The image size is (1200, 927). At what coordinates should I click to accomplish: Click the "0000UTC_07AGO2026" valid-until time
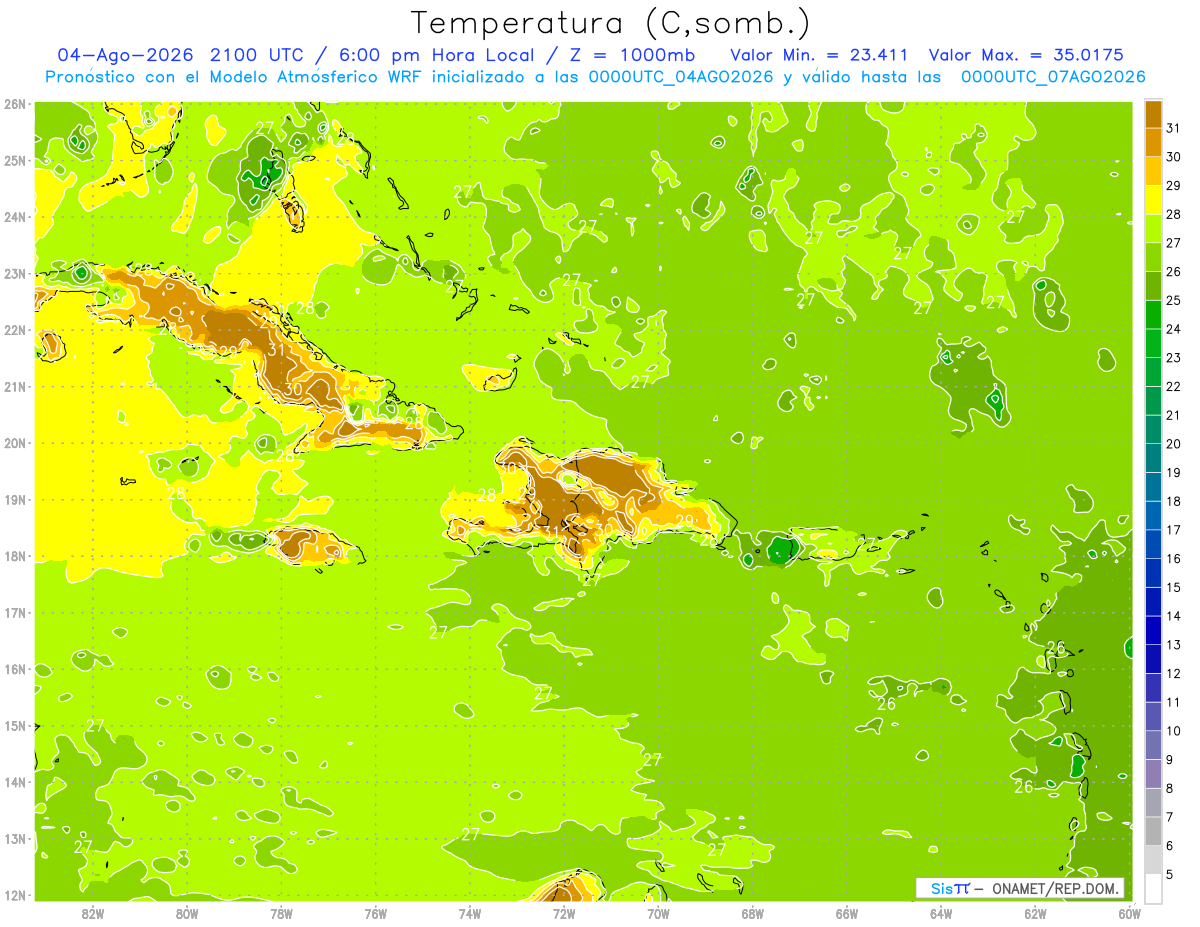click(1052, 77)
